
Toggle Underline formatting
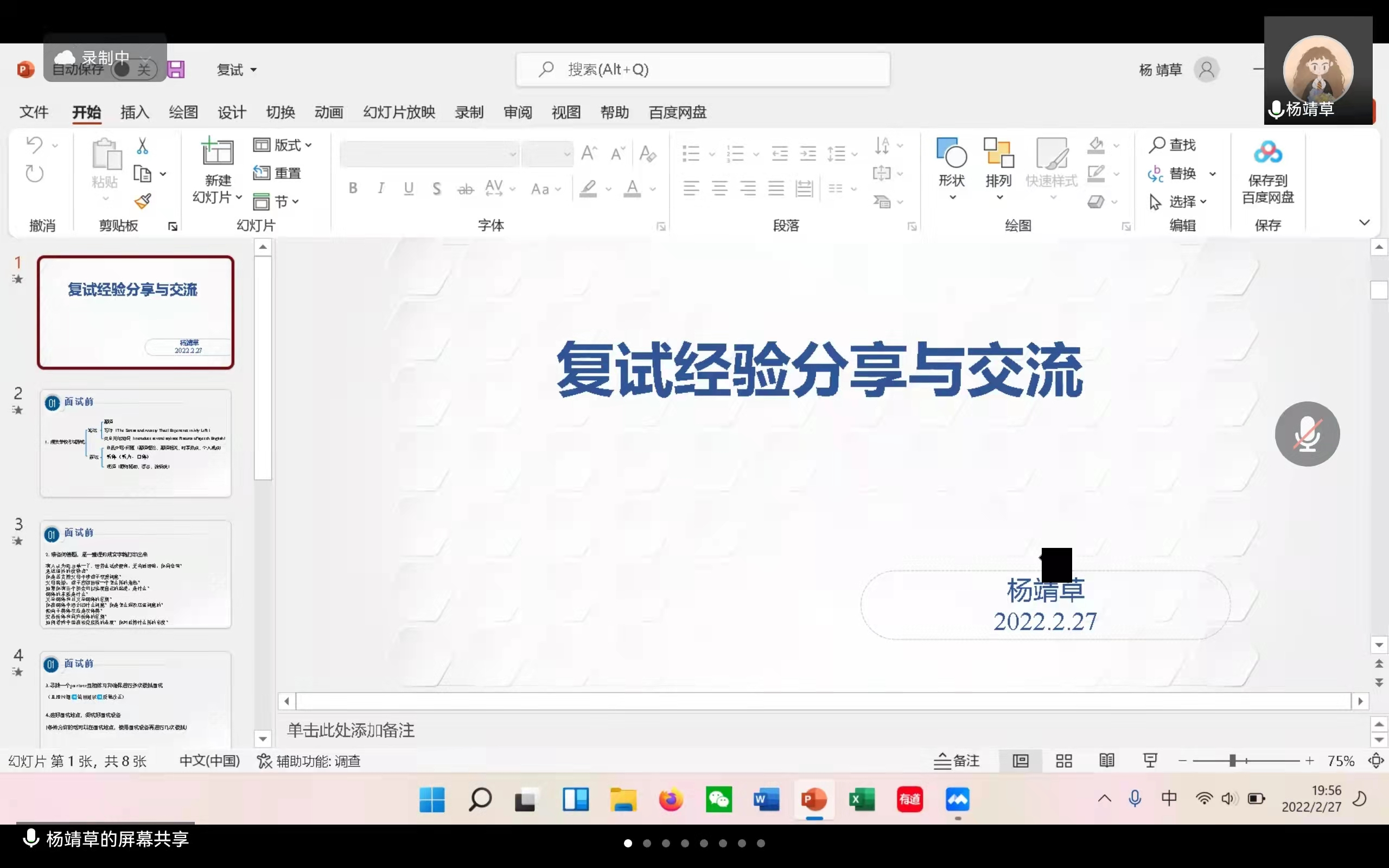[409, 188]
